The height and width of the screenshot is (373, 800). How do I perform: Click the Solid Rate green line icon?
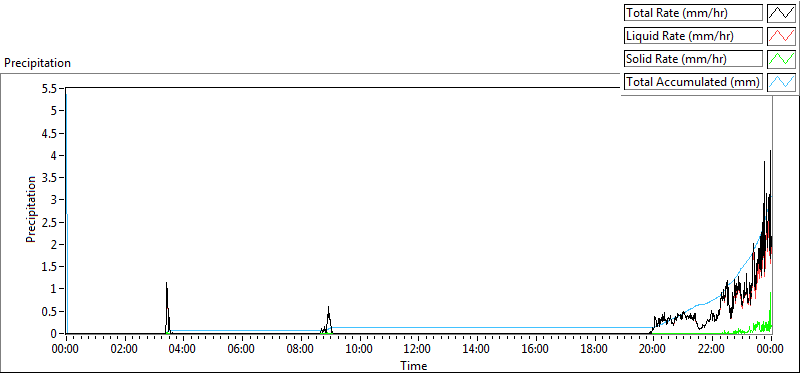pos(782,59)
